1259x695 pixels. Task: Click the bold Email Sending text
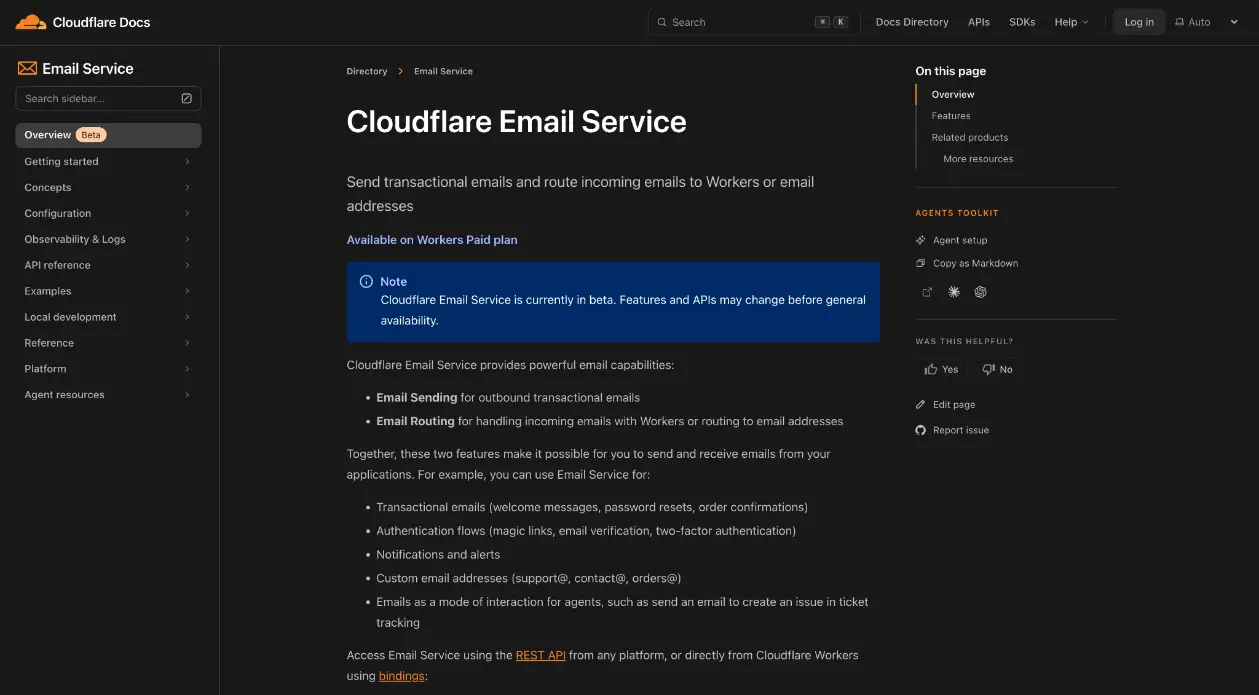point(417,397)
